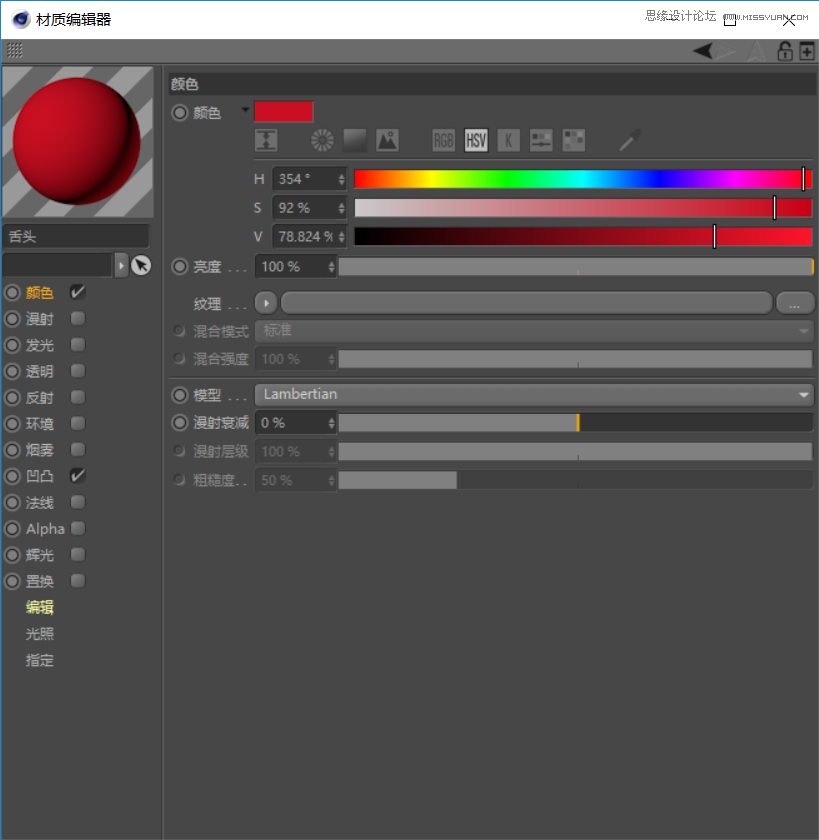This screenshot has height=840, width=819.
Task: Enable the 反射 channel checkbox
Action: [77, 397]
